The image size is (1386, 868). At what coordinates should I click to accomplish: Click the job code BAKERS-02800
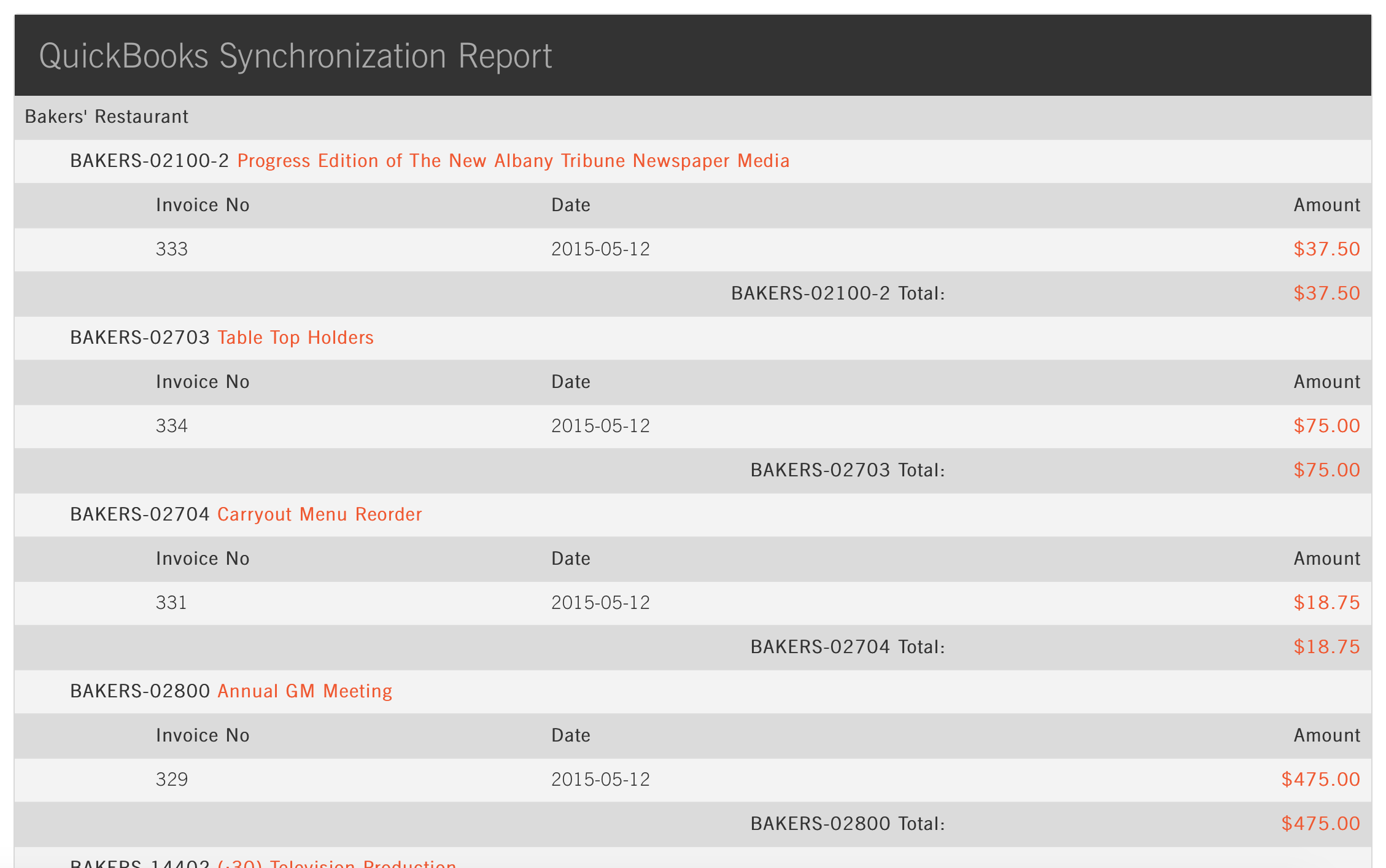tap(140, 691)
